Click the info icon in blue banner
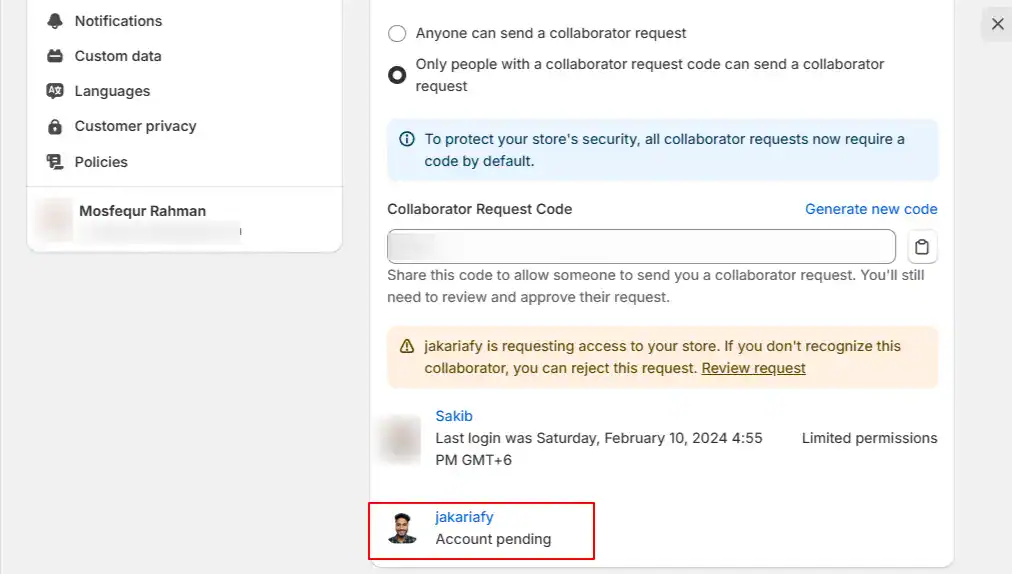The height and width of the screenshot is (574, 1012). (407, 139)
